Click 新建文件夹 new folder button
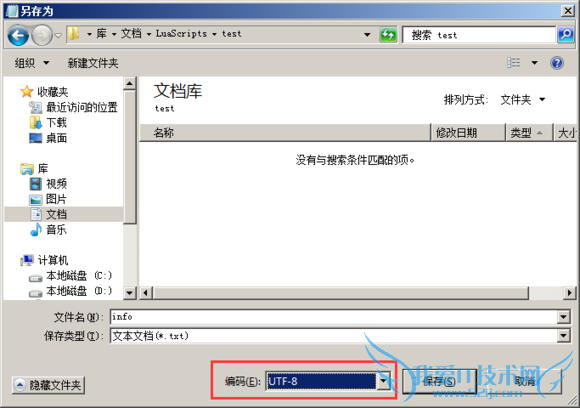 click(x=93, y=63)
